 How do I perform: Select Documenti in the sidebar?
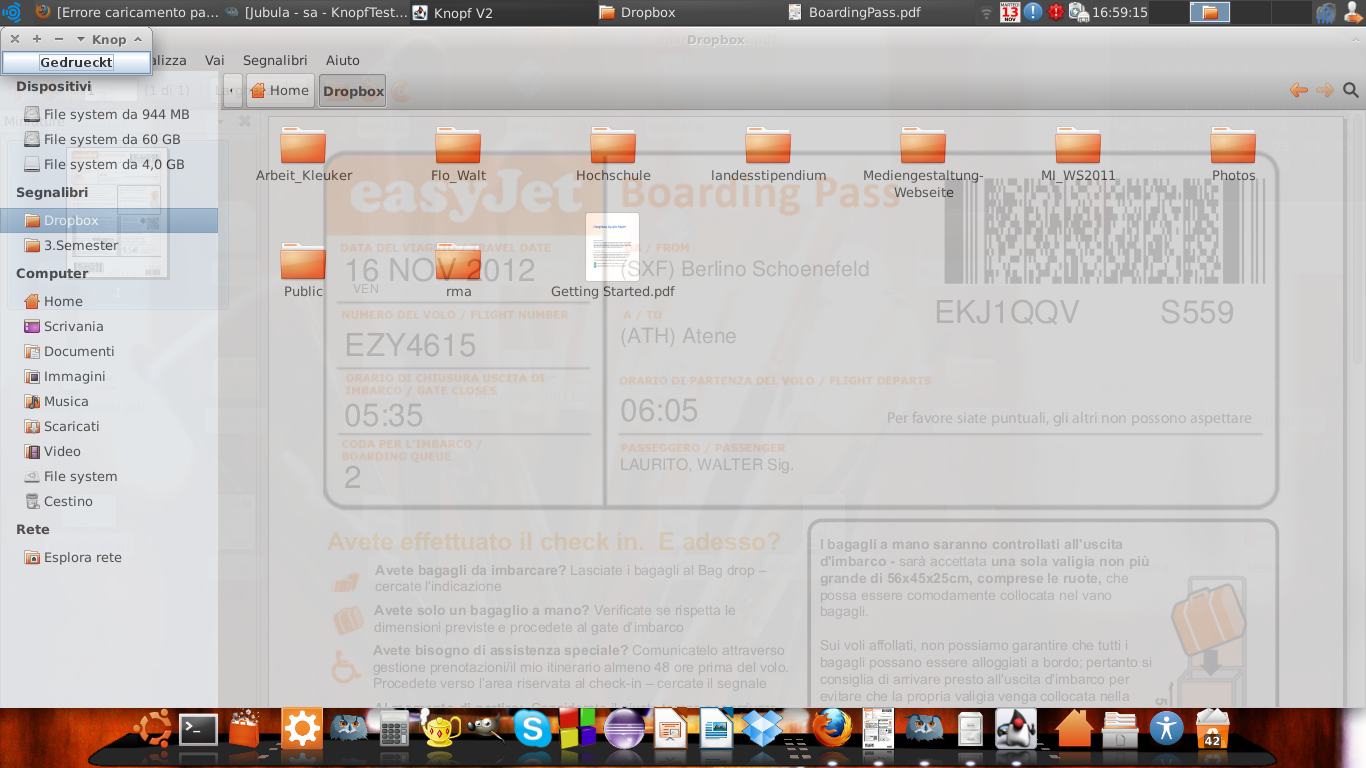(109, 351)
